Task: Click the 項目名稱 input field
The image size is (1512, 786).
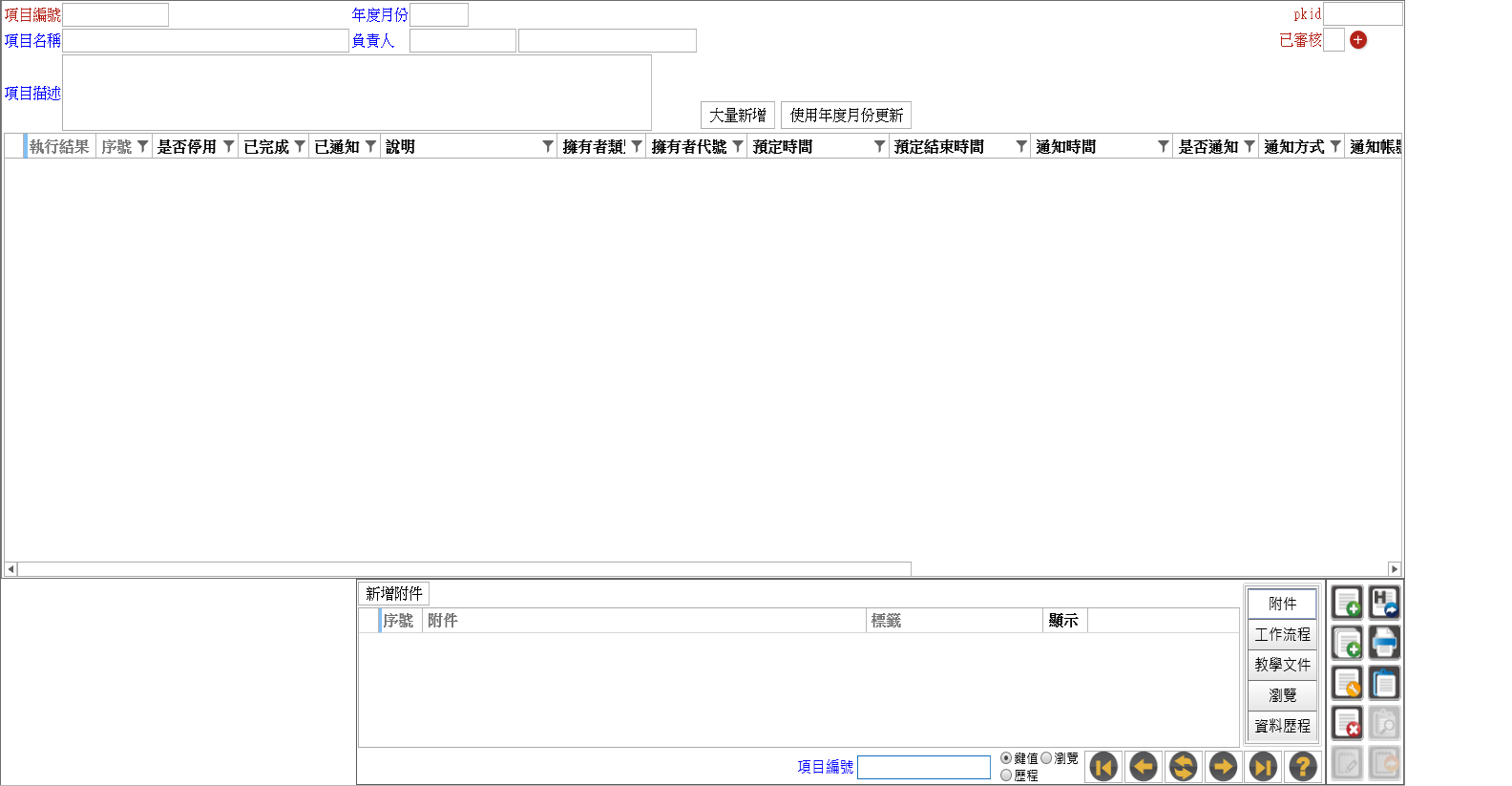Action: point(206,40)
